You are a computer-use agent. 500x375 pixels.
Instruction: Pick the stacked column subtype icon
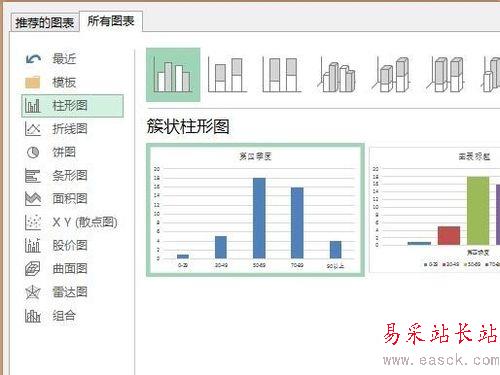[227, 75]
